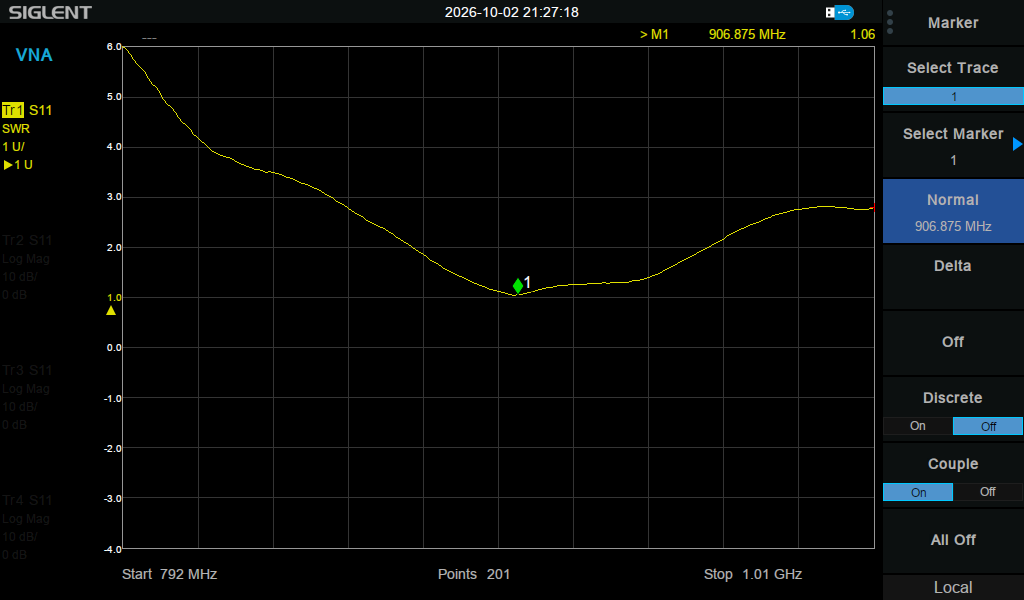The height and width of the screenshot is (600, 1024).
Task: Select the Delta marker mode
Action: (953, 277)
